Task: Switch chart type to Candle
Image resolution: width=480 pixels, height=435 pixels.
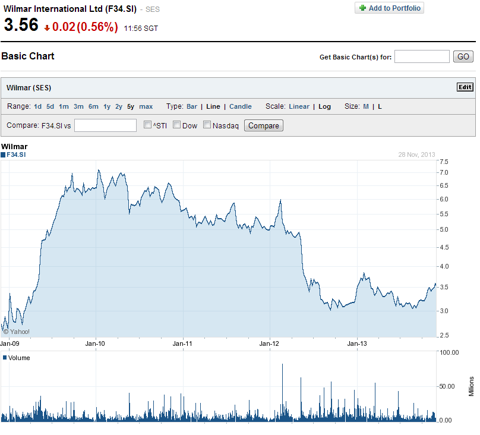Action: (x=240, y=107)
